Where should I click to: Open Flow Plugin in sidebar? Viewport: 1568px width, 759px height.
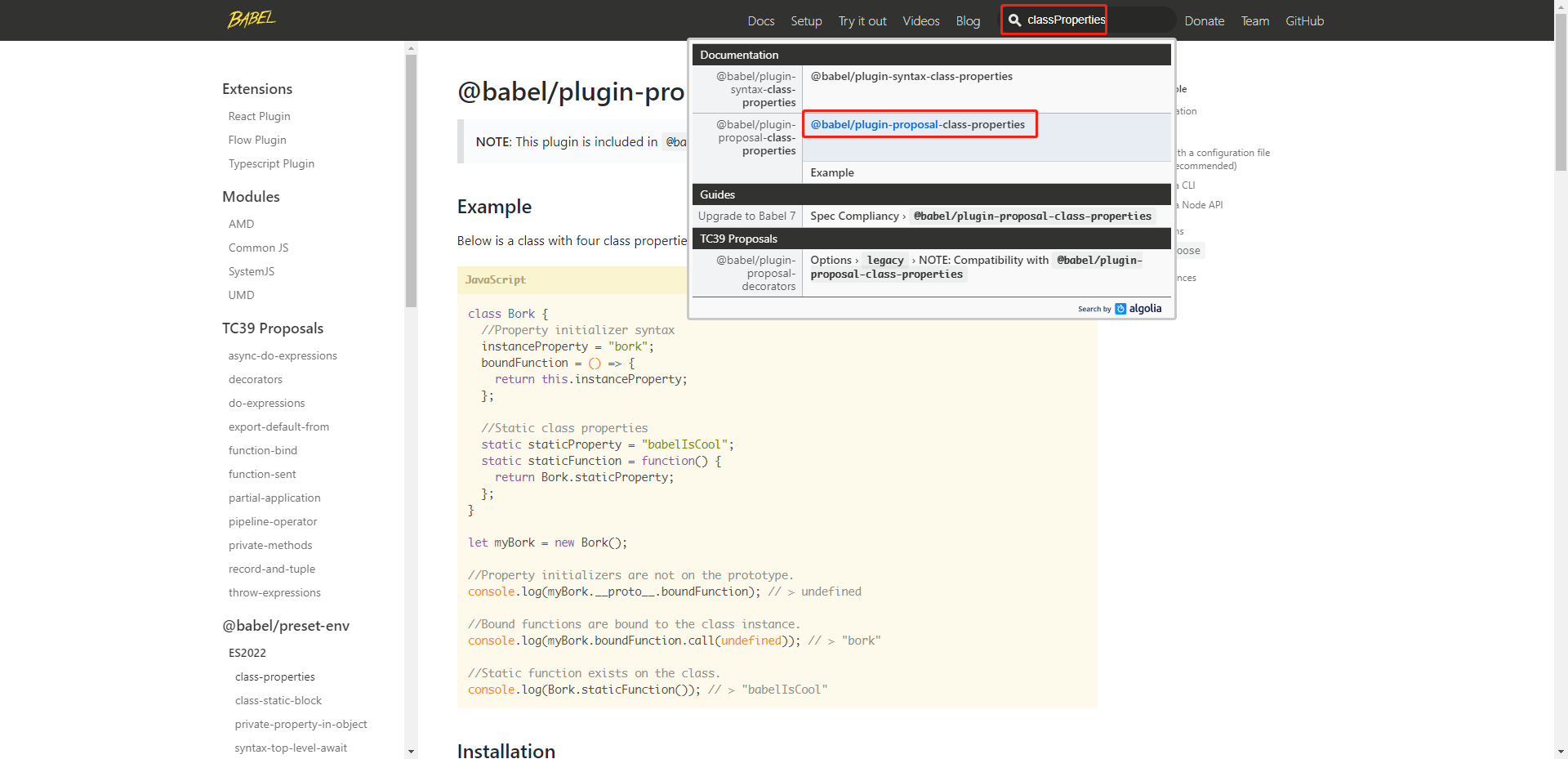(257, 140)
